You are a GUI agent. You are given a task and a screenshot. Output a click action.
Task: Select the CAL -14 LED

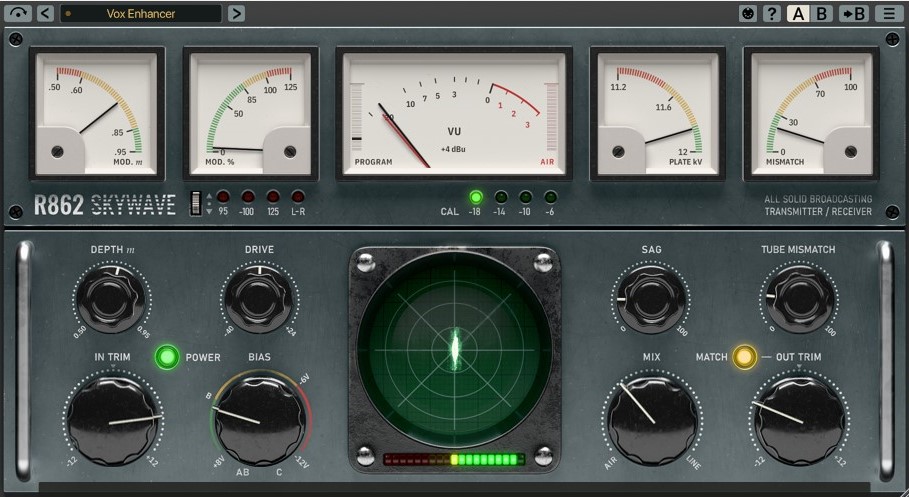[x=500, y=197]
